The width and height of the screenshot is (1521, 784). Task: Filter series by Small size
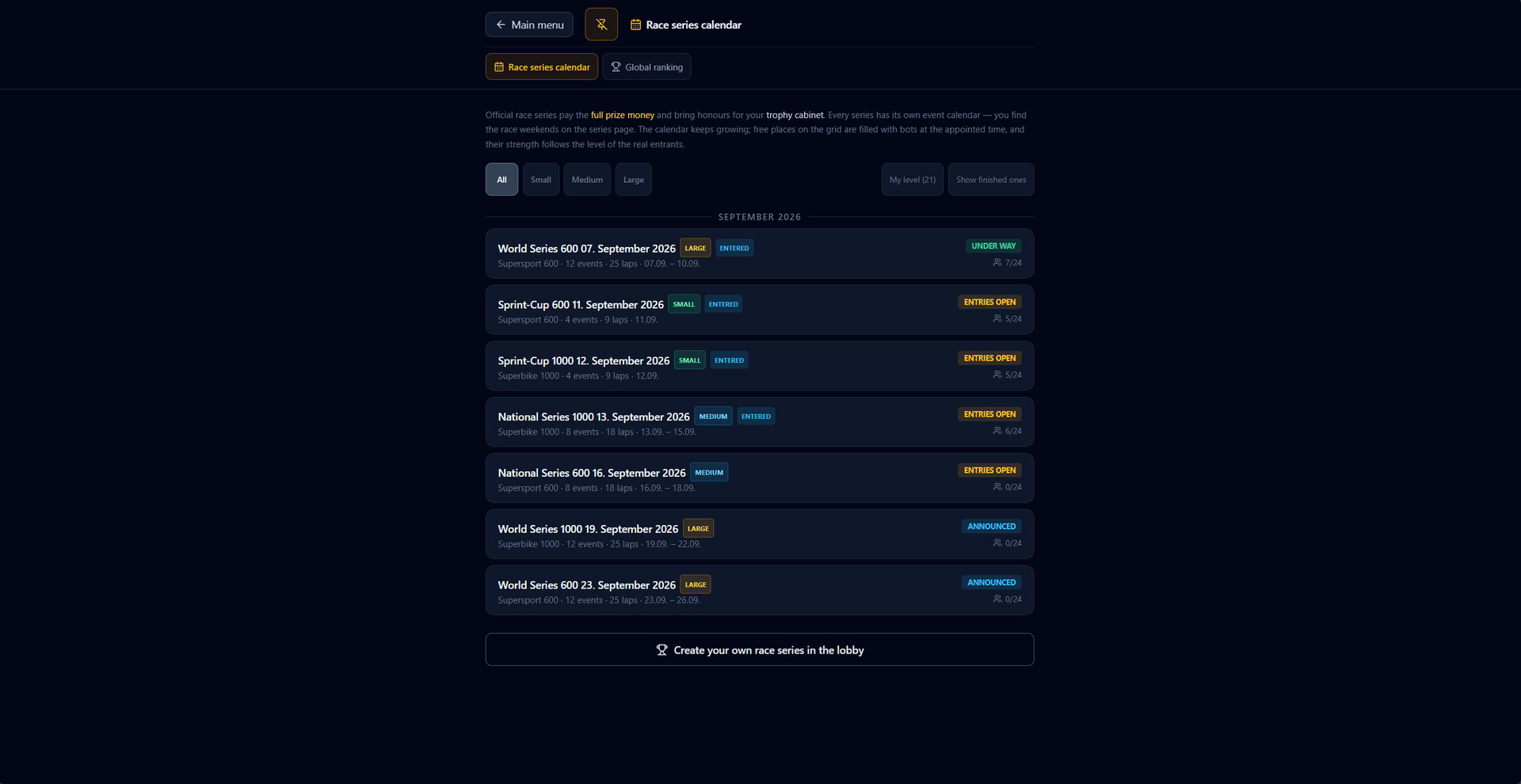541,180
